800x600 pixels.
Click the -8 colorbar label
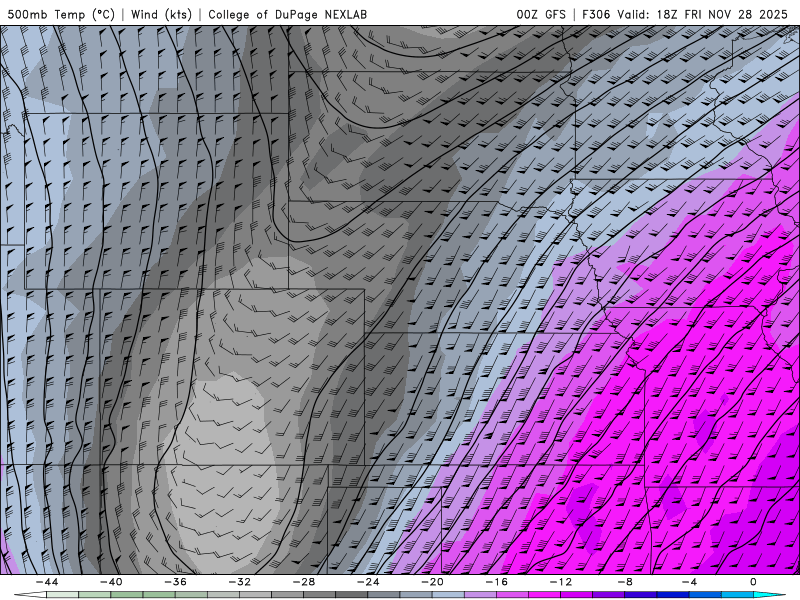coord(625,582)
